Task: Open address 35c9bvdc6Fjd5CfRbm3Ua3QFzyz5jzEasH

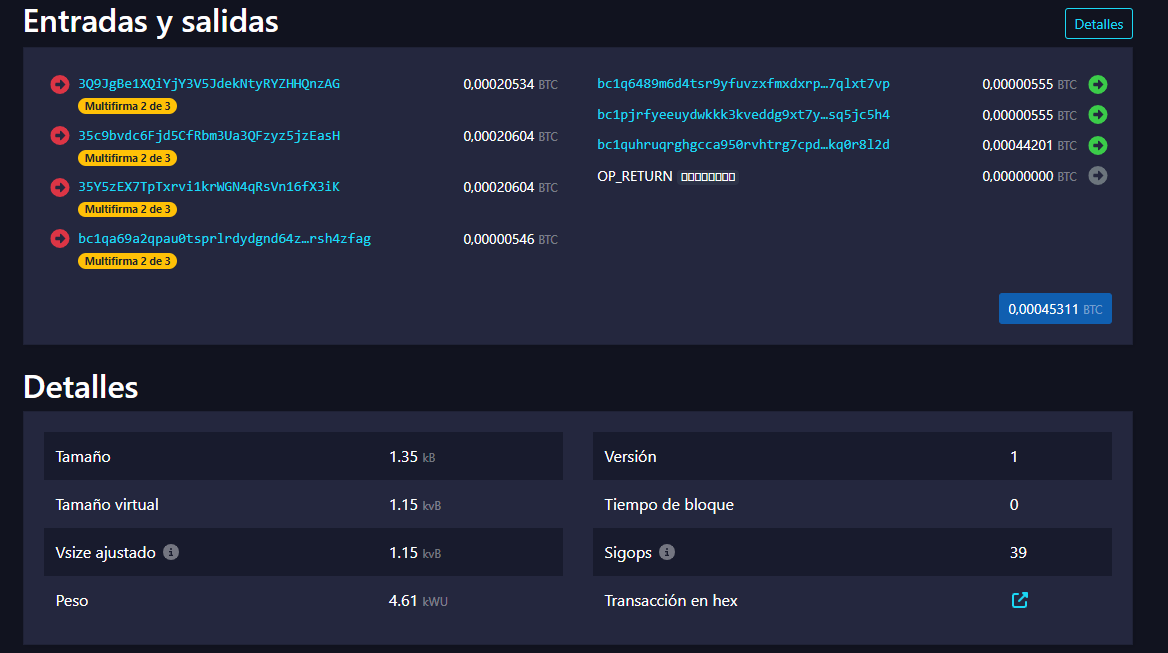Action: [x=210, y=136]
